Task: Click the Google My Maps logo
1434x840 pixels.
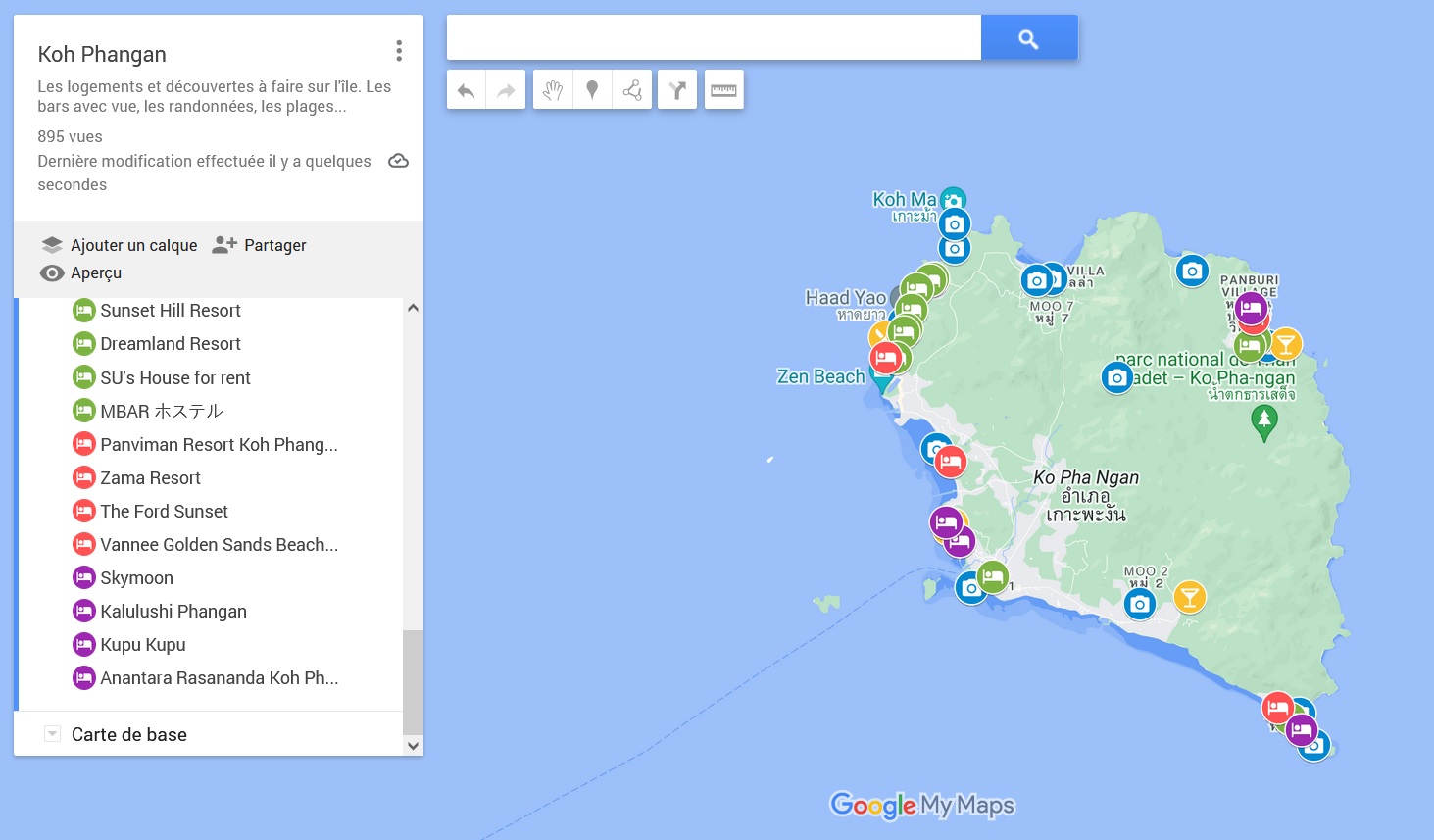Action: tap(921, 806)
